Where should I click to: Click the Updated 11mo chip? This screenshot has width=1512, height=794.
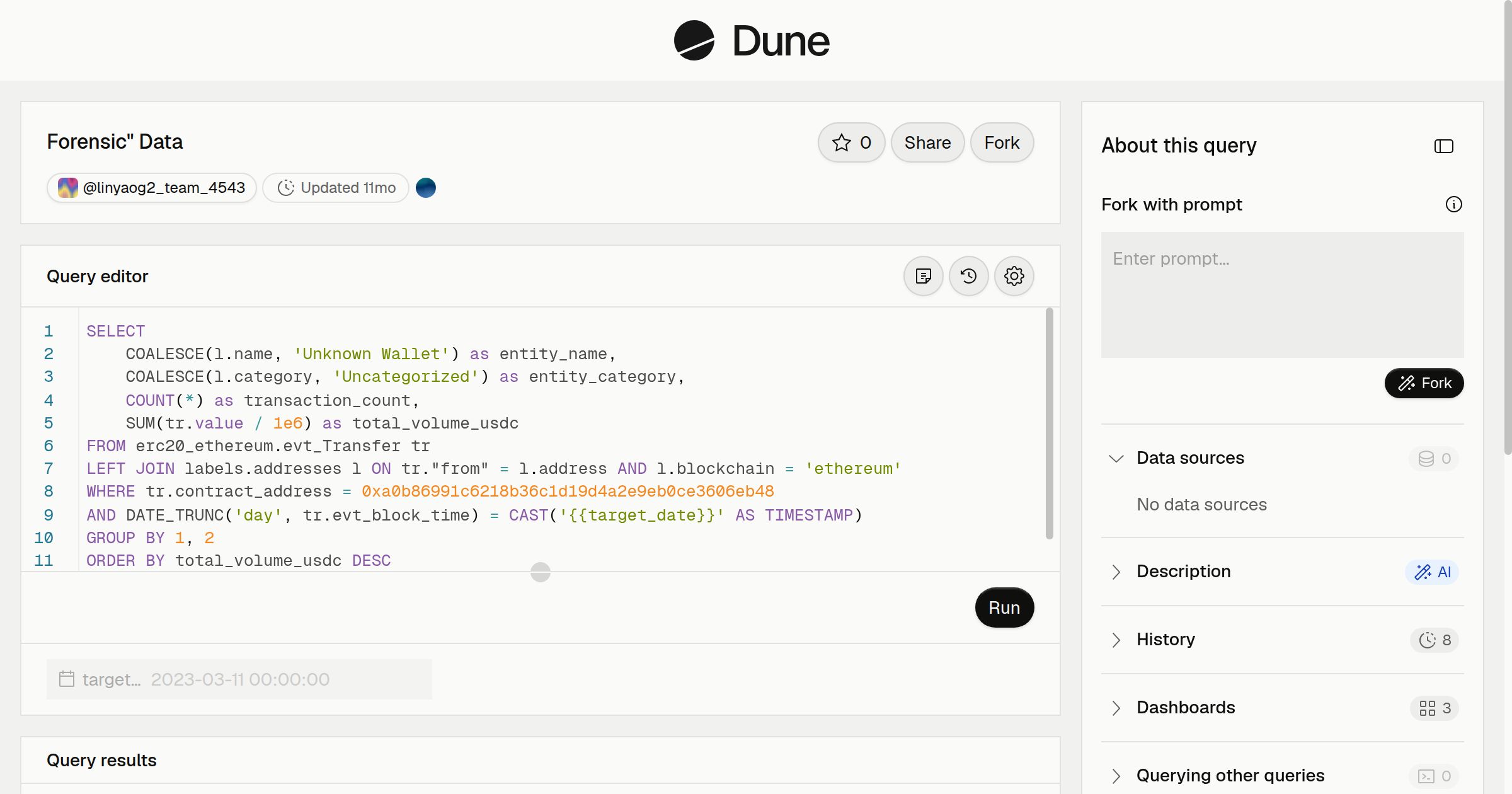[336, 188]
